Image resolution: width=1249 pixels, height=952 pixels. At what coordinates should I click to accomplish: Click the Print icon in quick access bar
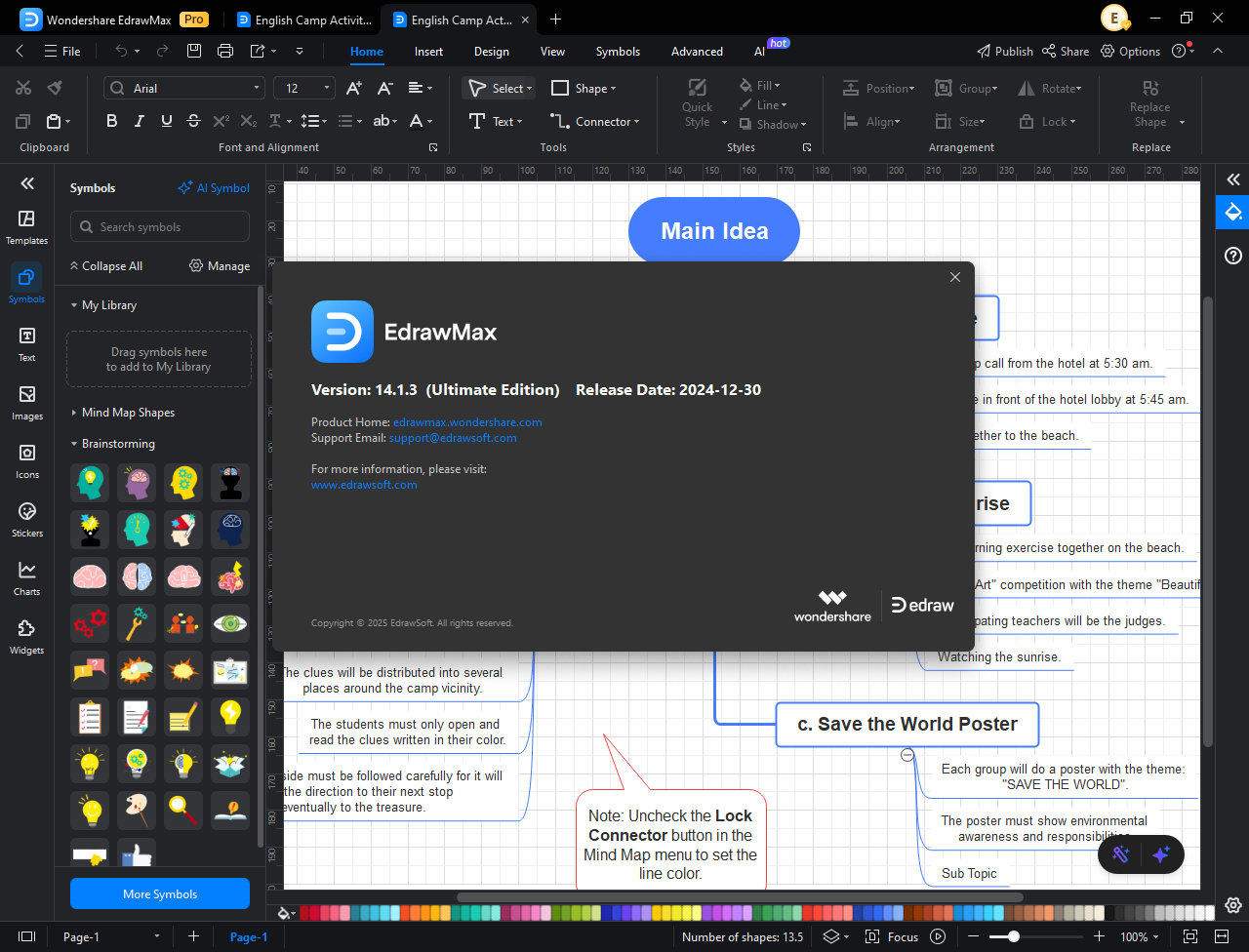tap(225, 51)
